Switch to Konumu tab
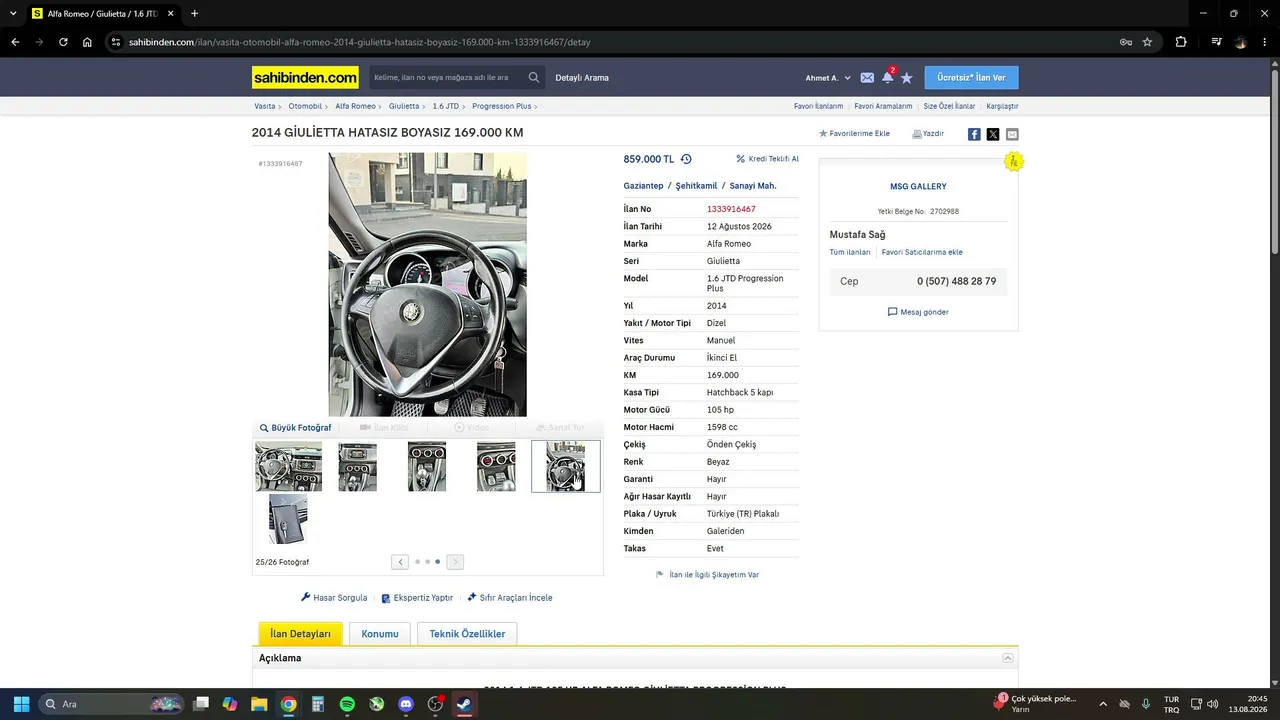 pyautogui.click(x=380, y=633)
